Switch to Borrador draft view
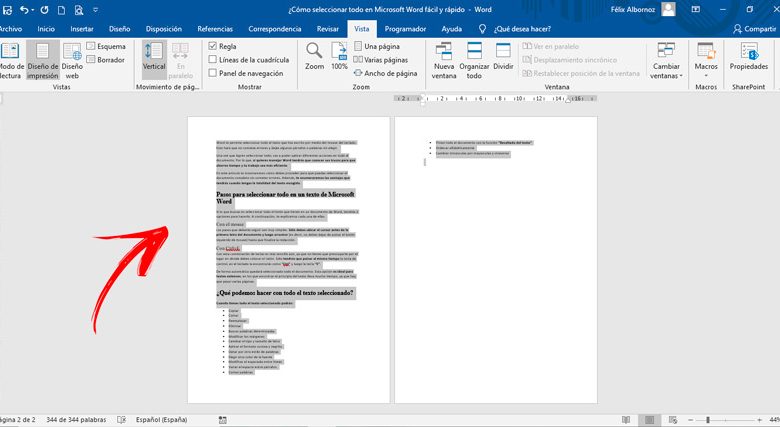 (x=105, y=60)
